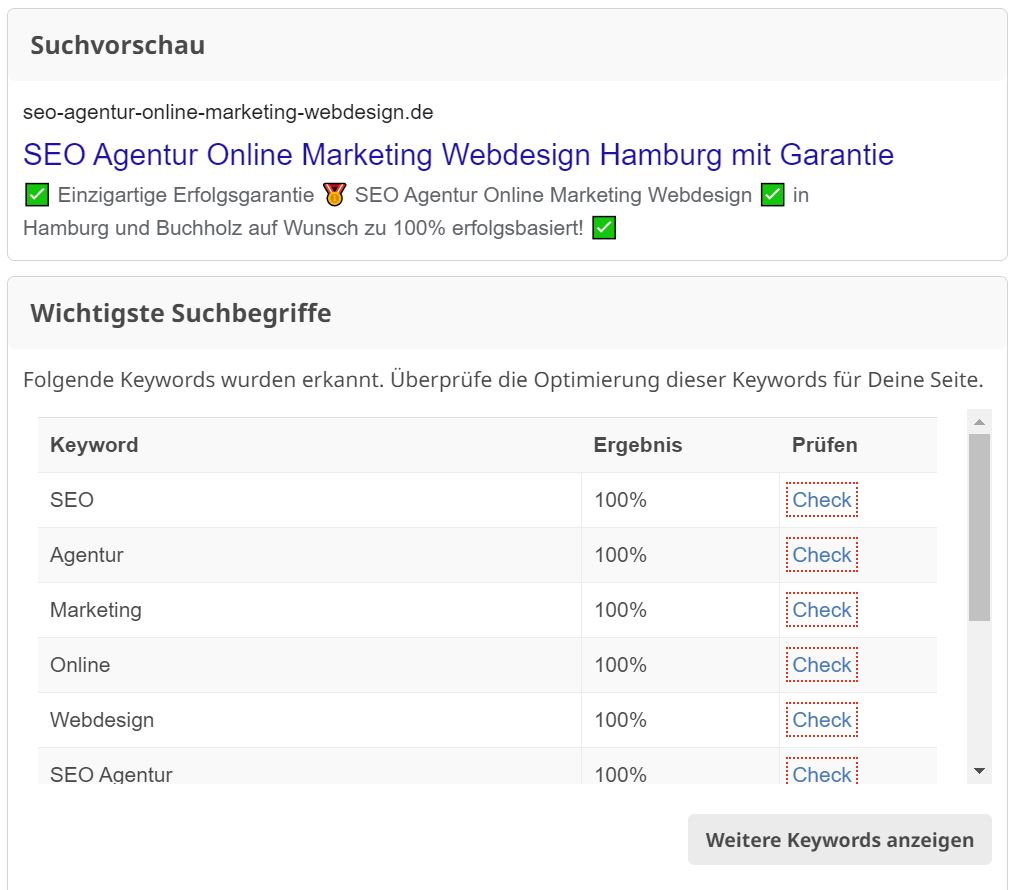This screenshot has height=890, width=1022.
Task: Click the 100% result for Webdesign row
Action: pyautogui.click(x=620, y=720)
